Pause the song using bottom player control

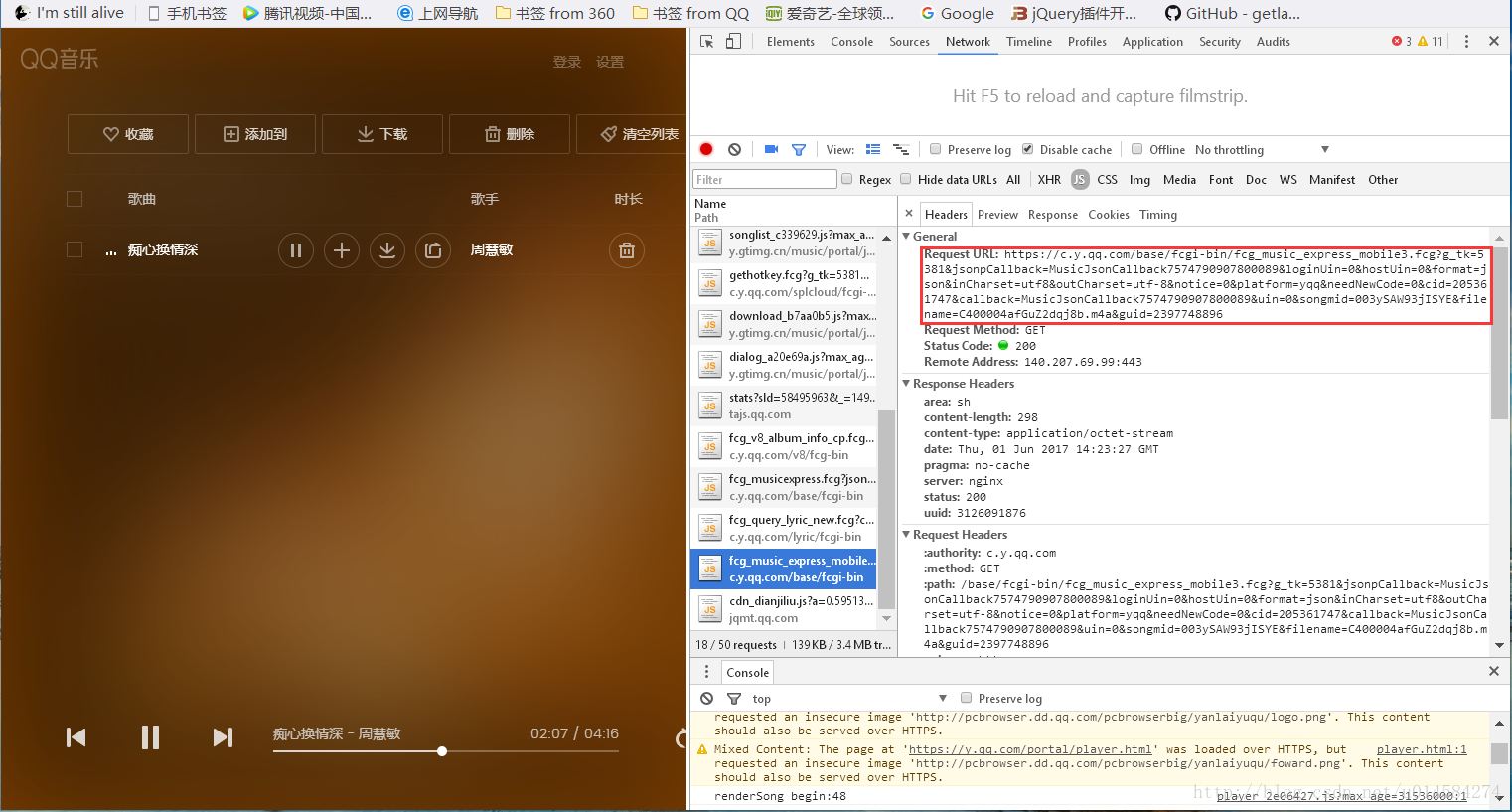[x=150, y=736]
